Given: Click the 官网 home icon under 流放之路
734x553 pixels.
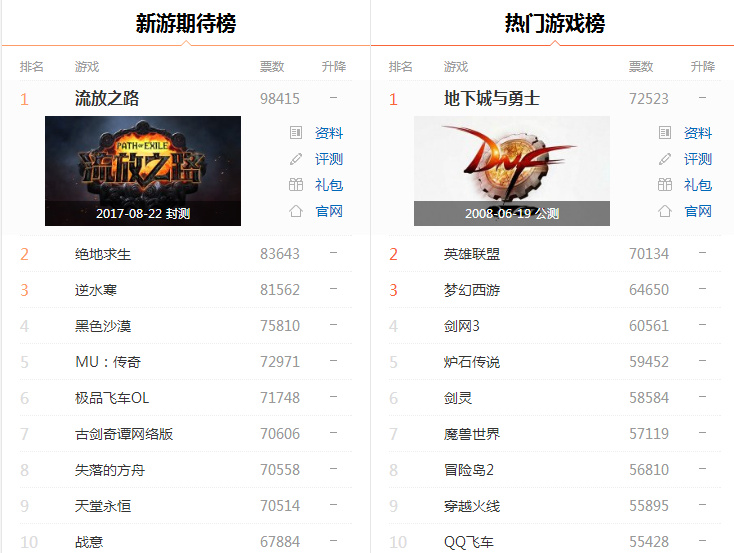Looking at the screenshot, I should [296, 211].
